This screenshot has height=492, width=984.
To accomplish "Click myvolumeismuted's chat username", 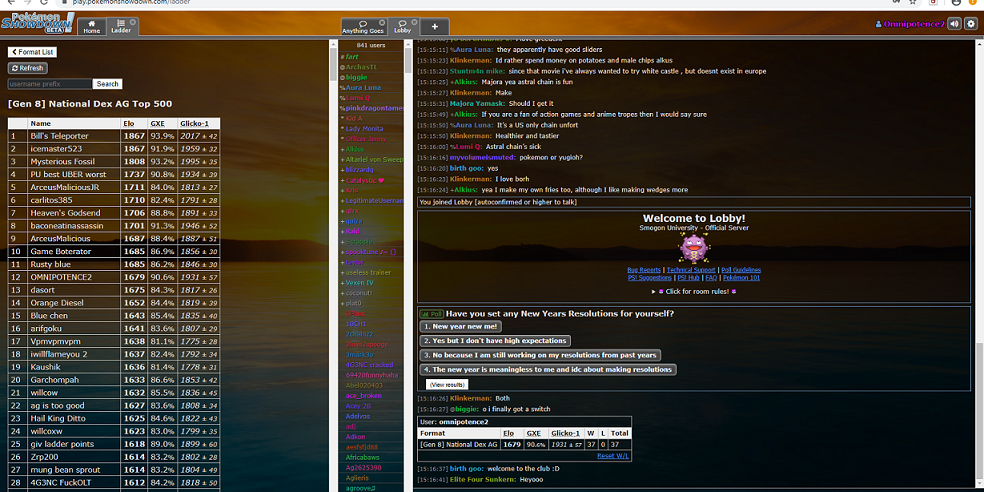I will pos(483,157).
